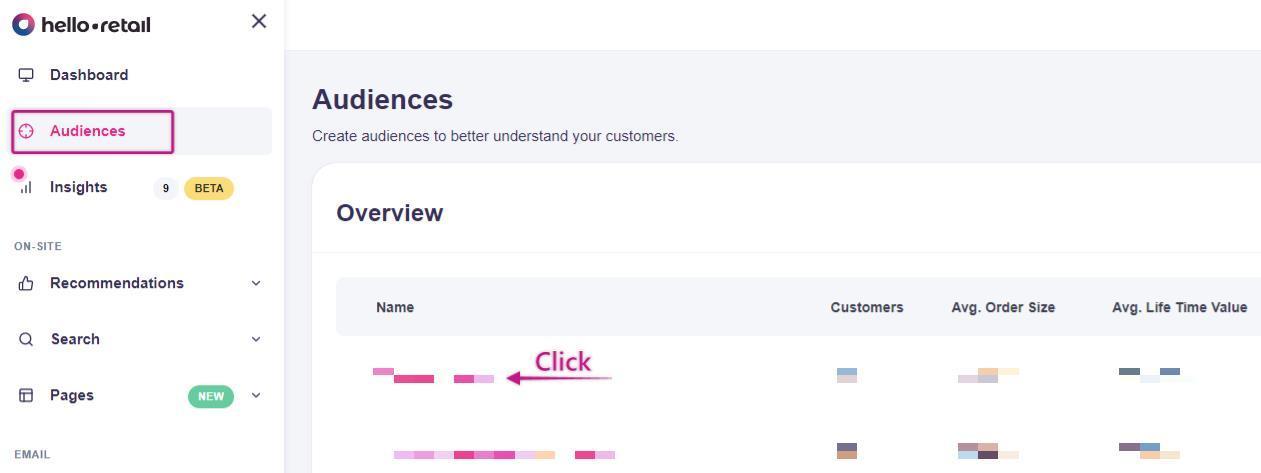The image size is (1261, 473).
Task: Open the first audience name link
Action: [x=433, y=377]
